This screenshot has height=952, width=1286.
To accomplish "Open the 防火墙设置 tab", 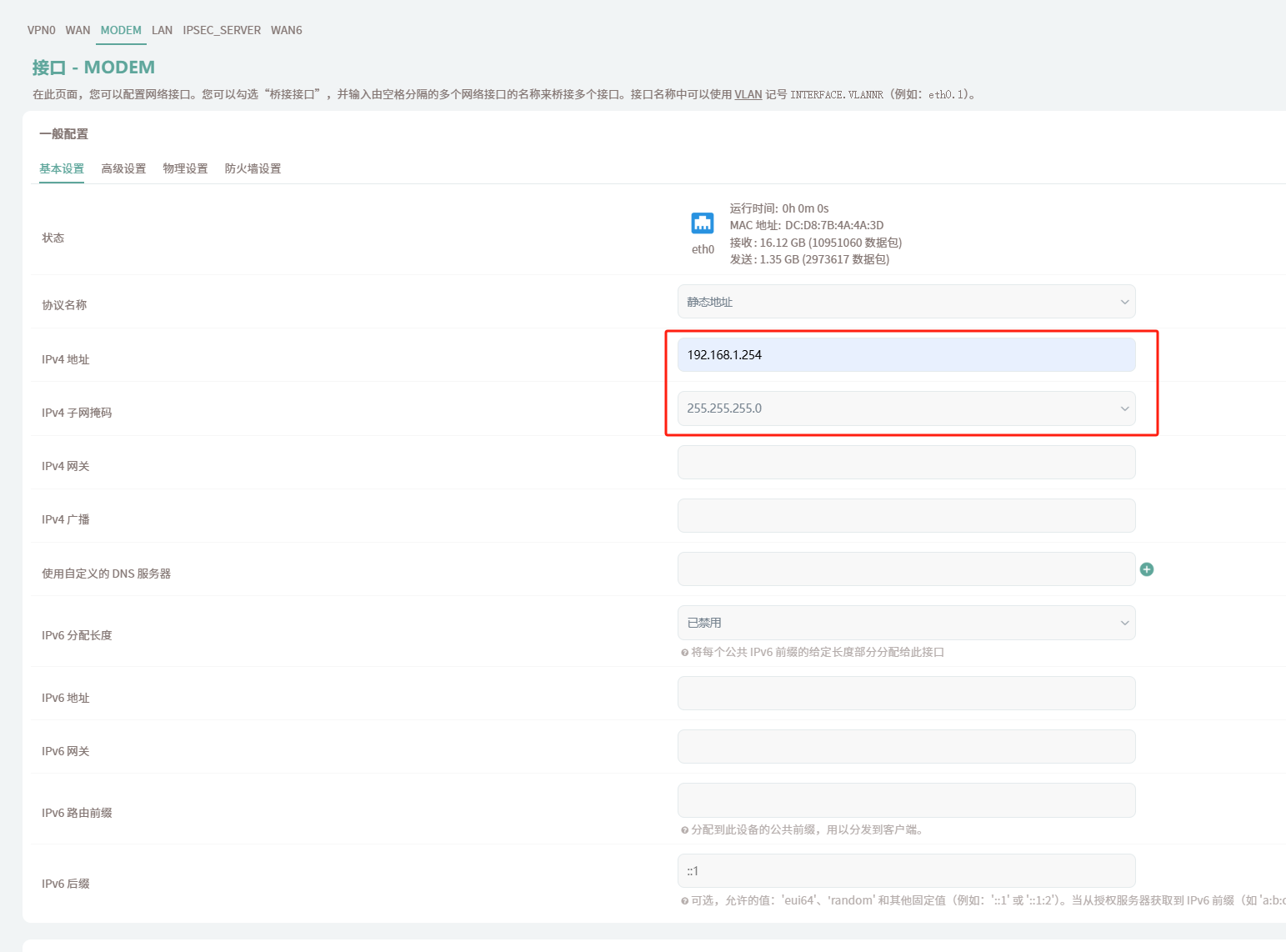I will (253, 168).
